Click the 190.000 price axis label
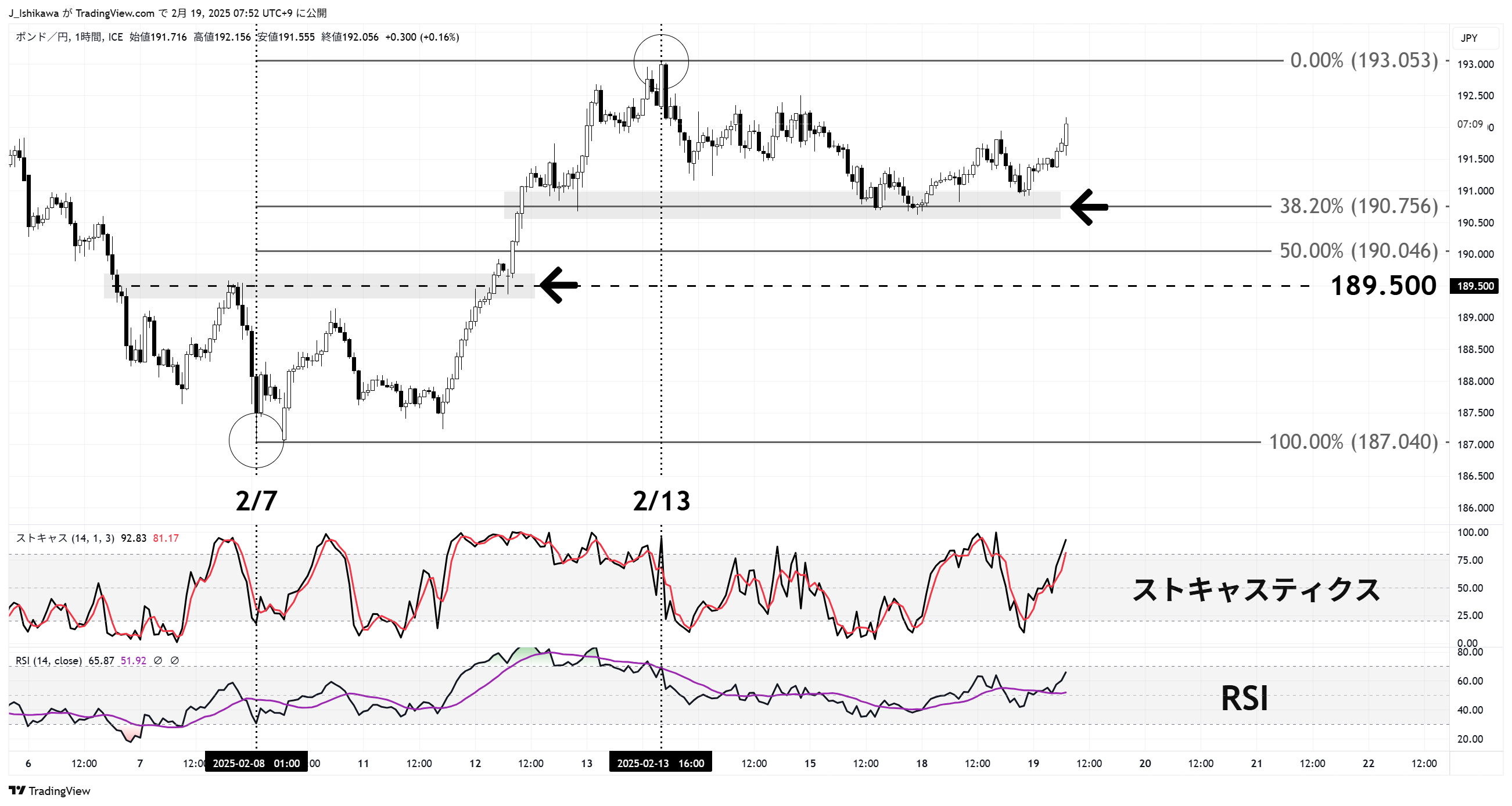 click(x=1475, y=254)
